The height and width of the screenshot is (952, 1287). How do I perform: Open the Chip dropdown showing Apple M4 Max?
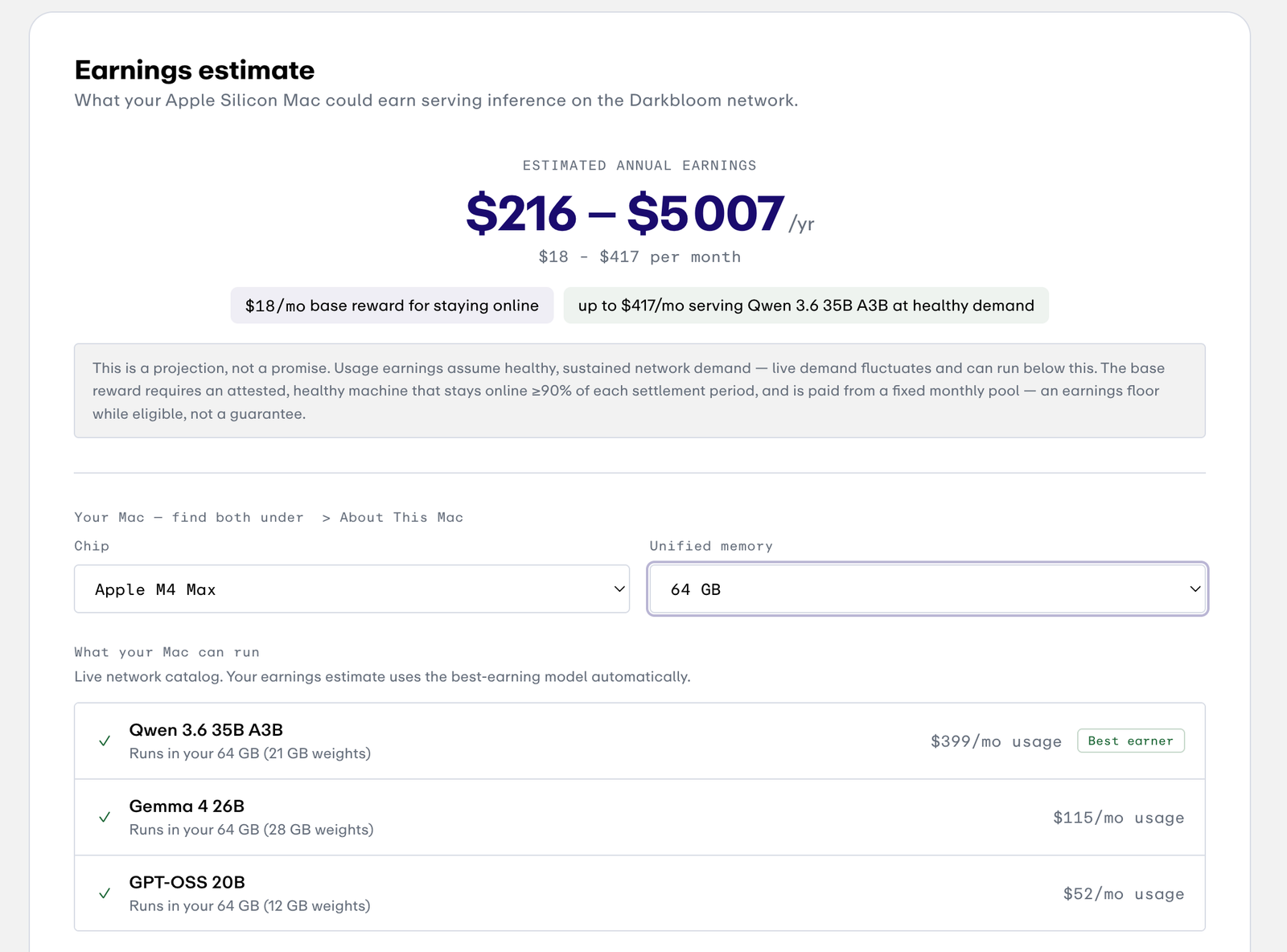(352, 589)
